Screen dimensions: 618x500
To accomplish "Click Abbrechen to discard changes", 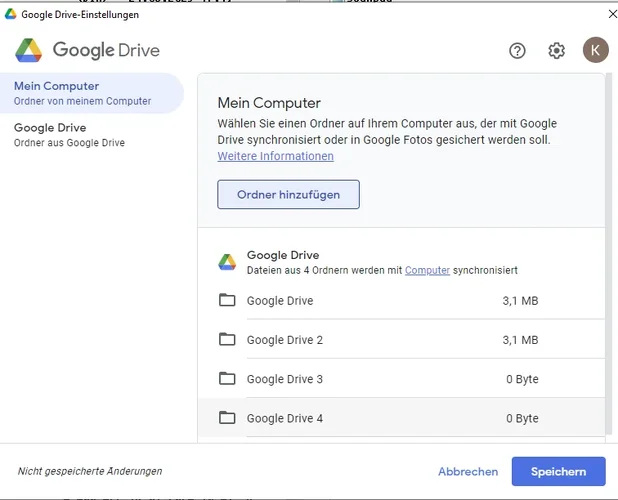I will pyautogui.click(x=468, y=472).
